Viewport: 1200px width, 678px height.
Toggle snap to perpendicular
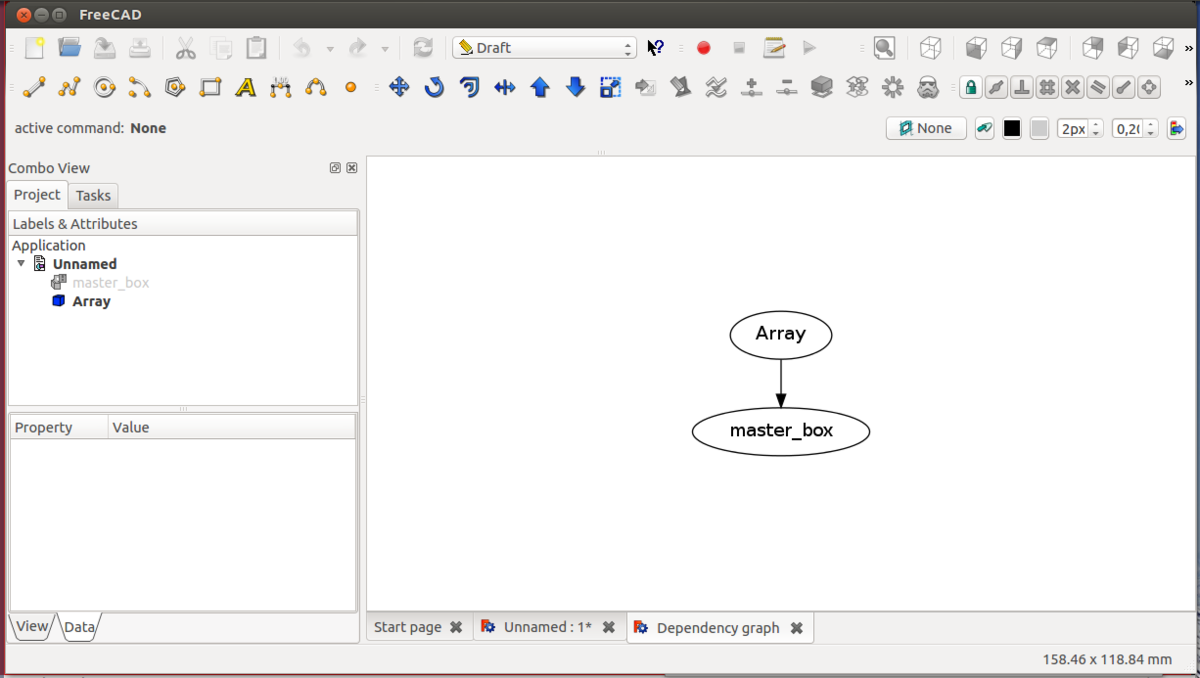[1021, 88]
